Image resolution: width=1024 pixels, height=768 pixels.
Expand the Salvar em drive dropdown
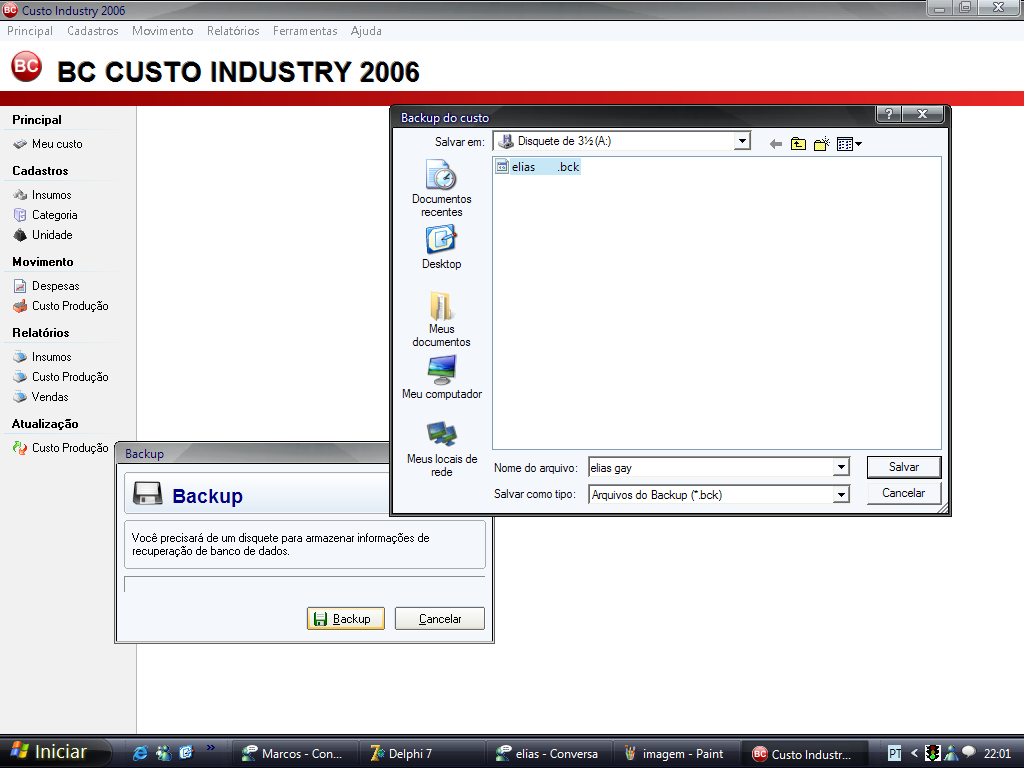click(x=742, y=142)
